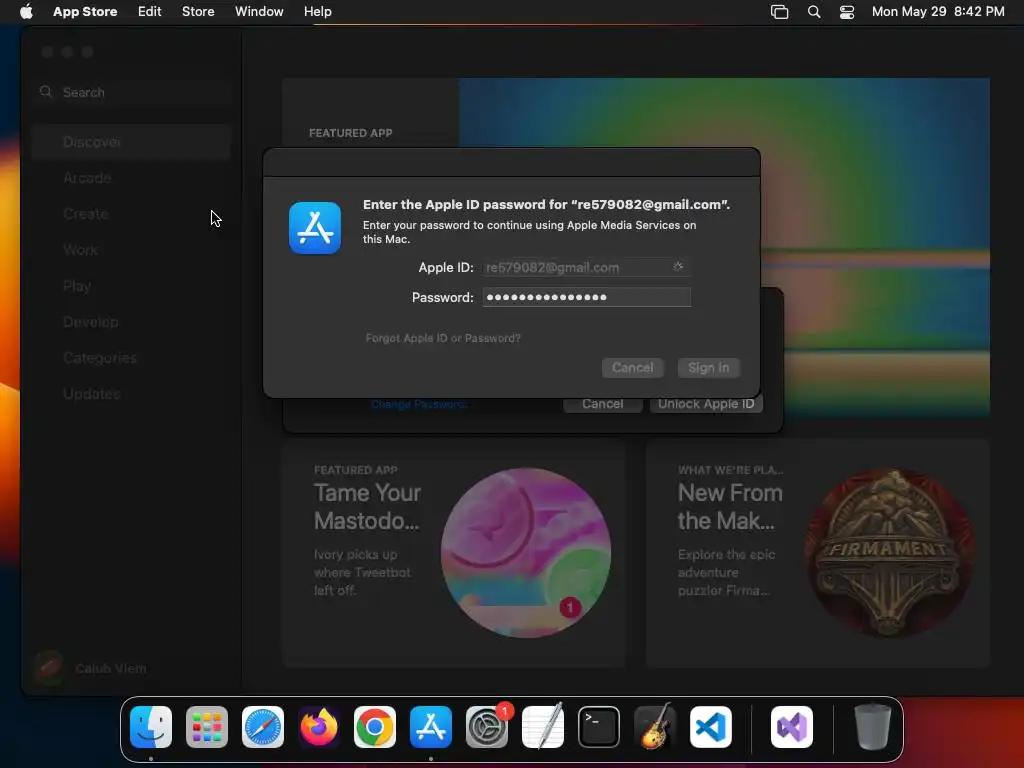The width and height of the screenshot is (1024, 768).
Task: Select Work in the sidebar
Action: (x=131, y=249)
